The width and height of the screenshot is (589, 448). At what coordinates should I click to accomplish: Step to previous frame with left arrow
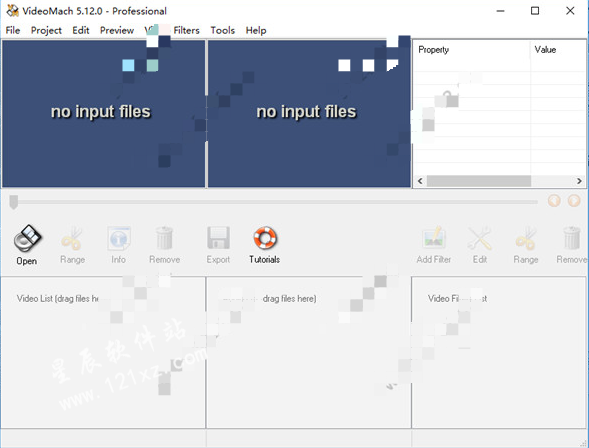(x=554, y=201)
